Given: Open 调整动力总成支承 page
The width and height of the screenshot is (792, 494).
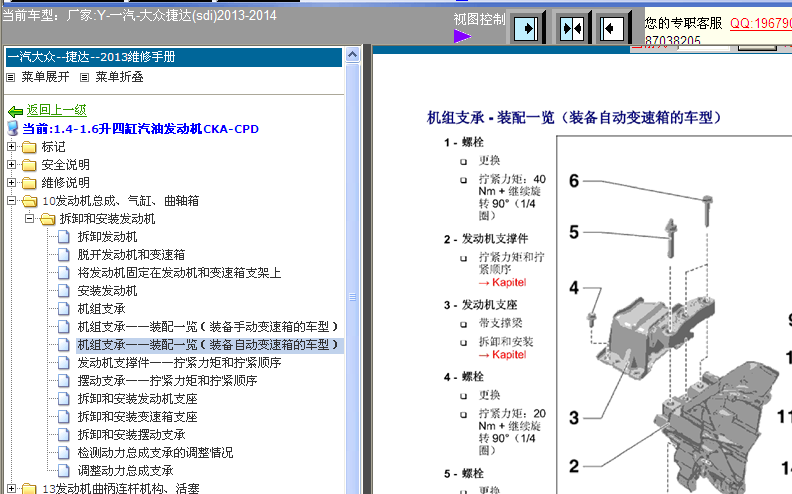Looking at the screenshot, I should [125, 471].
